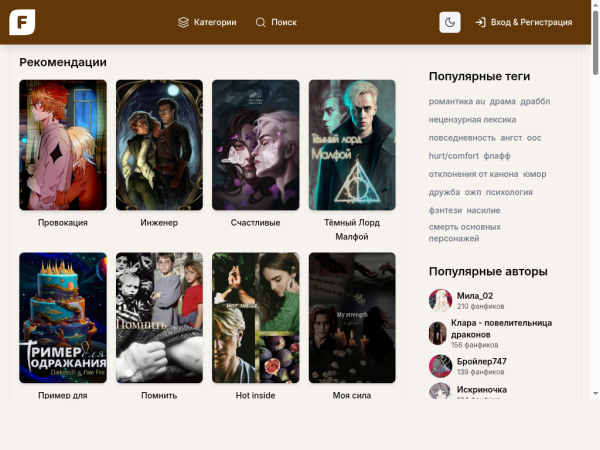This screenshot has width=600, height=450.
Task: Open the Провокация cover thumbnail
Action: 63,145
